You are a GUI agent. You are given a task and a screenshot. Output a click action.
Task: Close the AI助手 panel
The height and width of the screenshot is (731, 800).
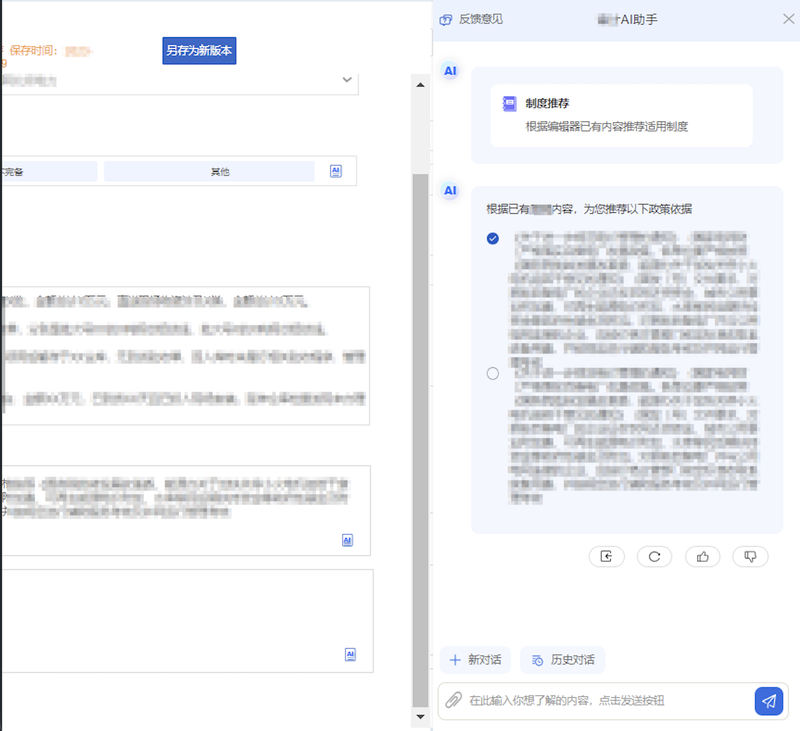(788, 19)
